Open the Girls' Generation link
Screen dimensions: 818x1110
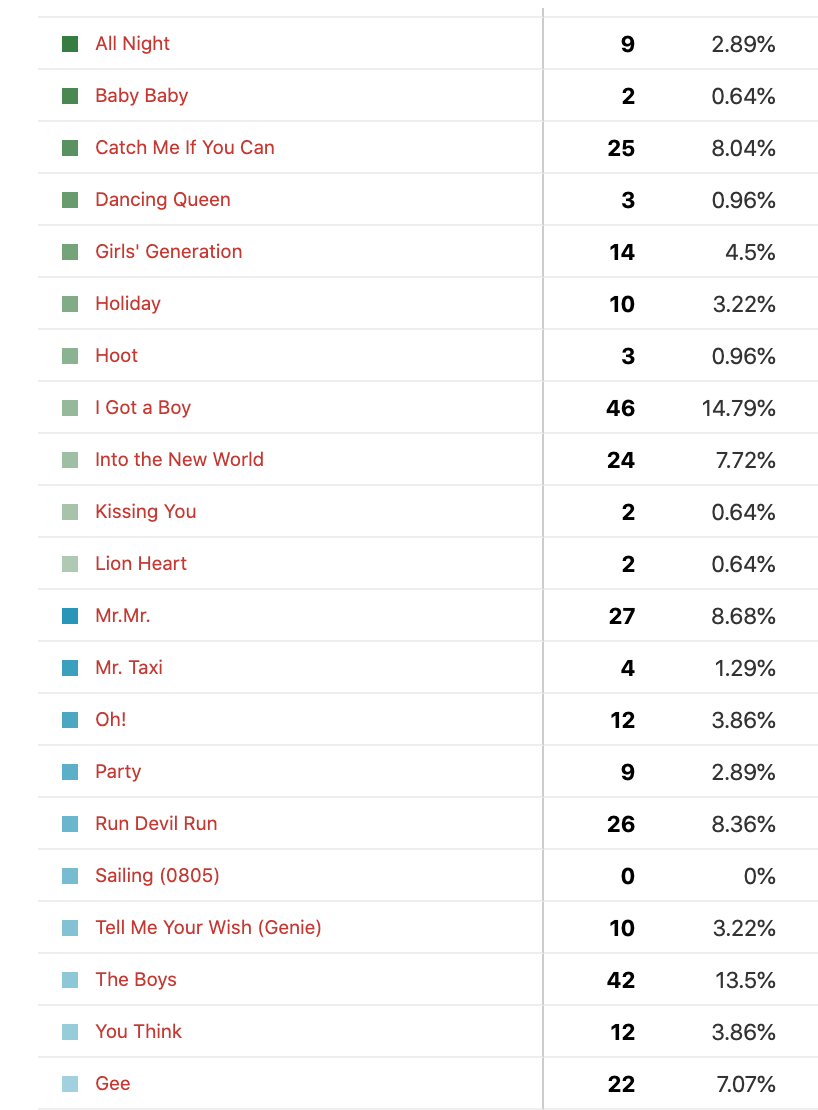point(168,252)
